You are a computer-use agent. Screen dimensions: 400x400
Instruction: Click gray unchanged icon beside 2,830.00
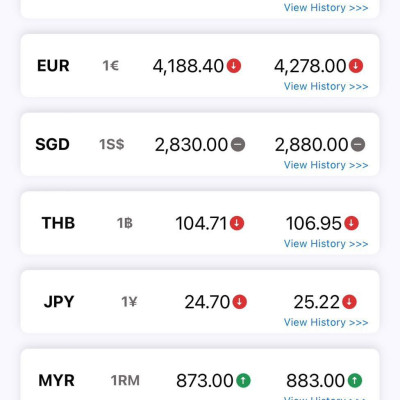point(238,144)
